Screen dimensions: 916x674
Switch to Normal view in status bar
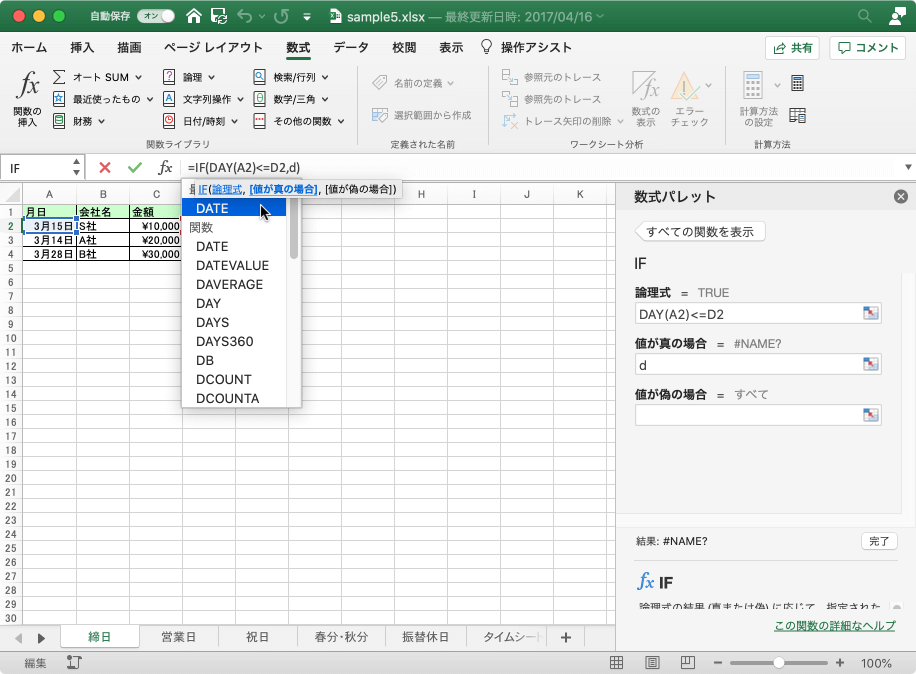point(616,663)
